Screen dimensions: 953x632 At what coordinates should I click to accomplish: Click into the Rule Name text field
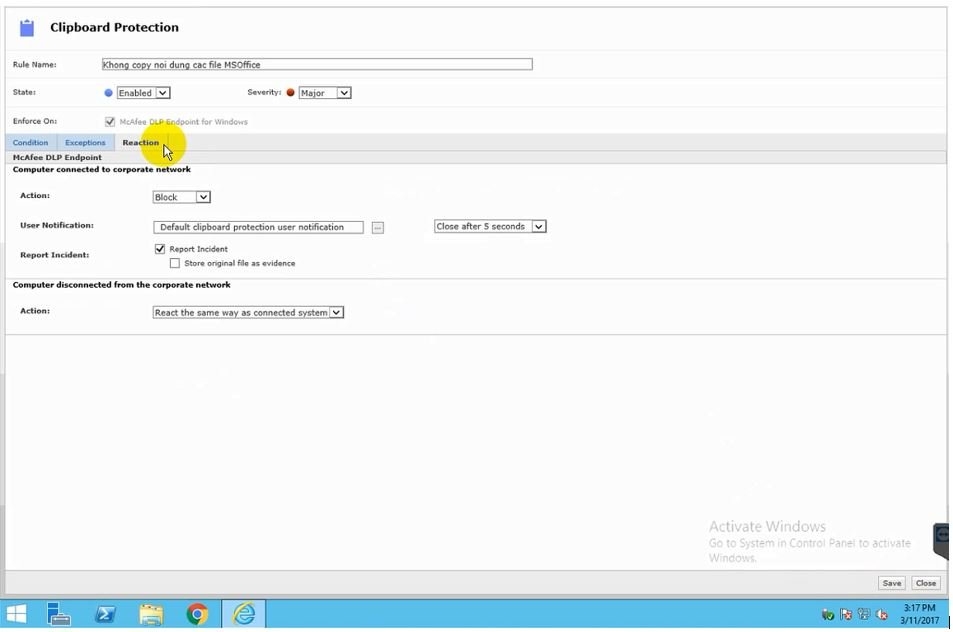[x=317, y=65]
